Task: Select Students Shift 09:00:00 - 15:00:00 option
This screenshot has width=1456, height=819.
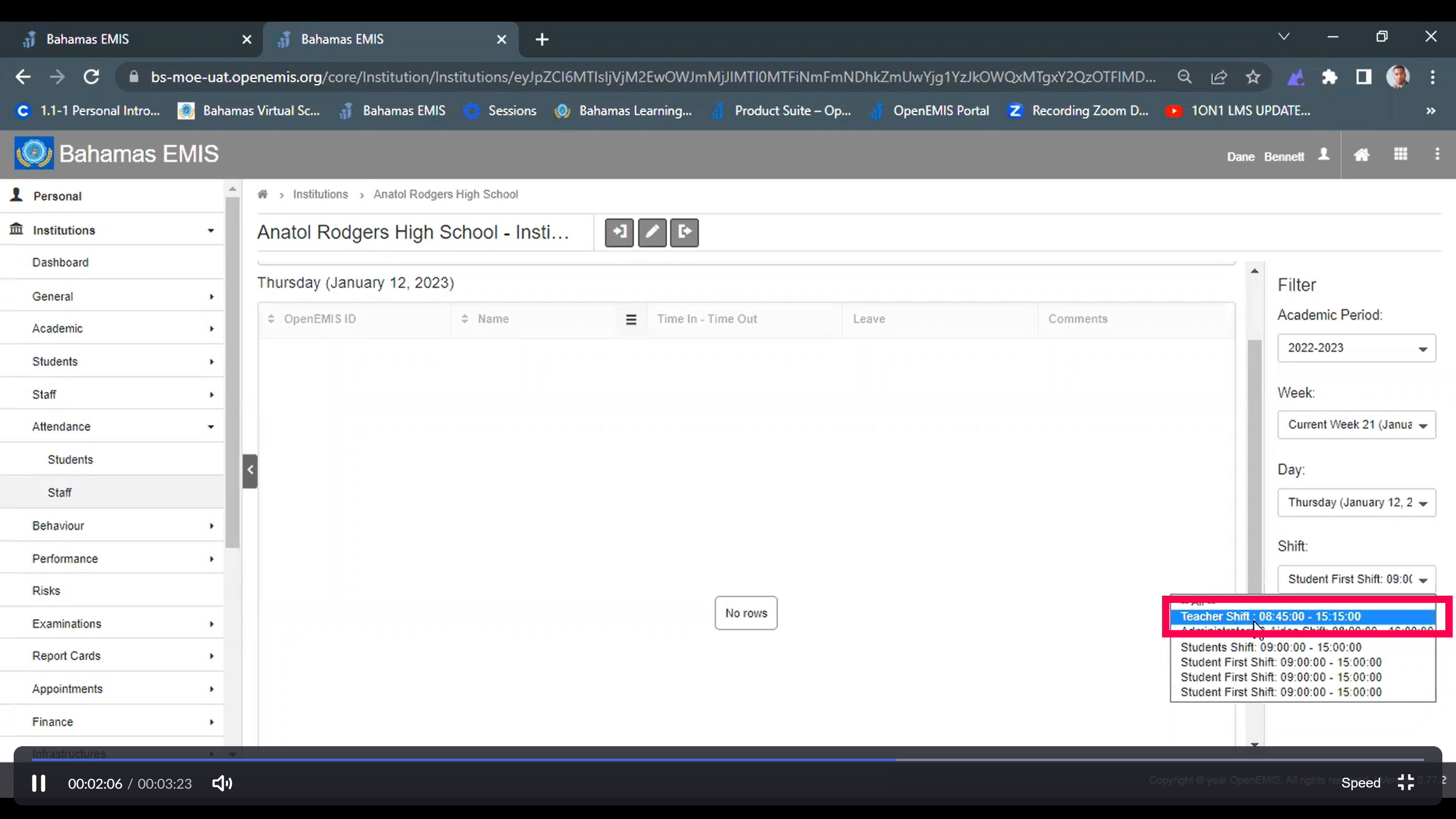Action: coord(1302,648)
